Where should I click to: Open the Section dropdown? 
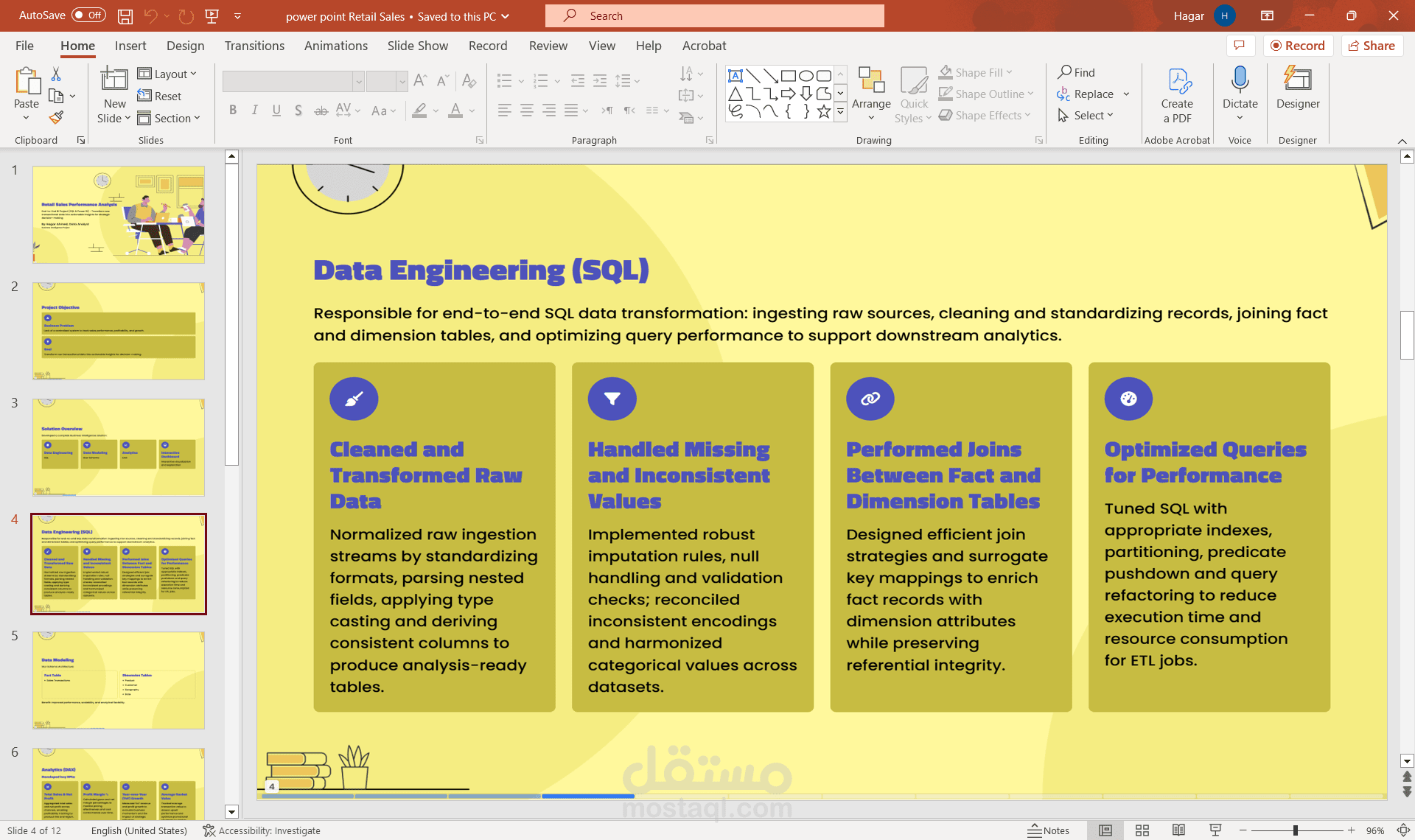[170, 118]
